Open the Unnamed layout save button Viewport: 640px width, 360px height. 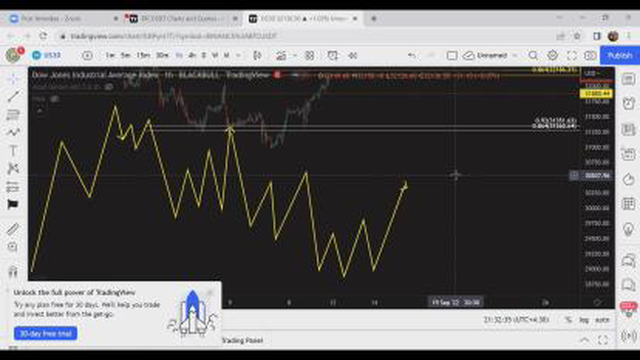[x=485, y=55]
